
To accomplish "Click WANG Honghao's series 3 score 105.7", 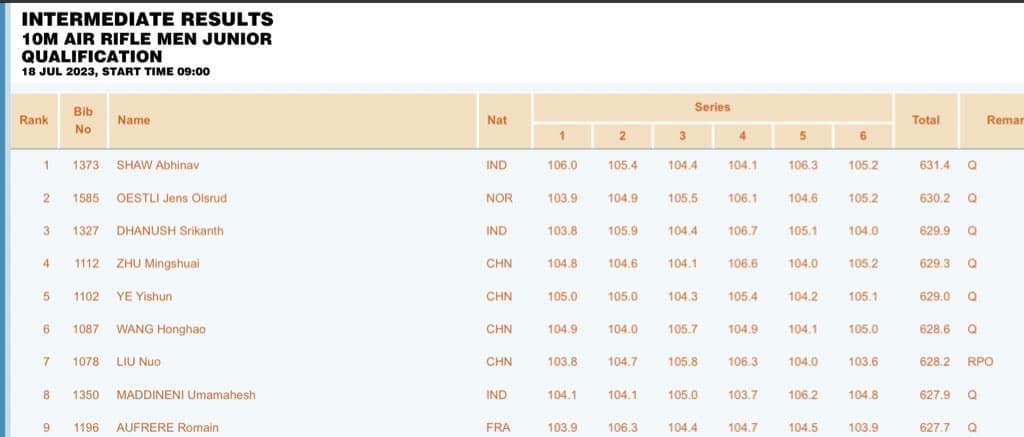I will coord(682,329).
